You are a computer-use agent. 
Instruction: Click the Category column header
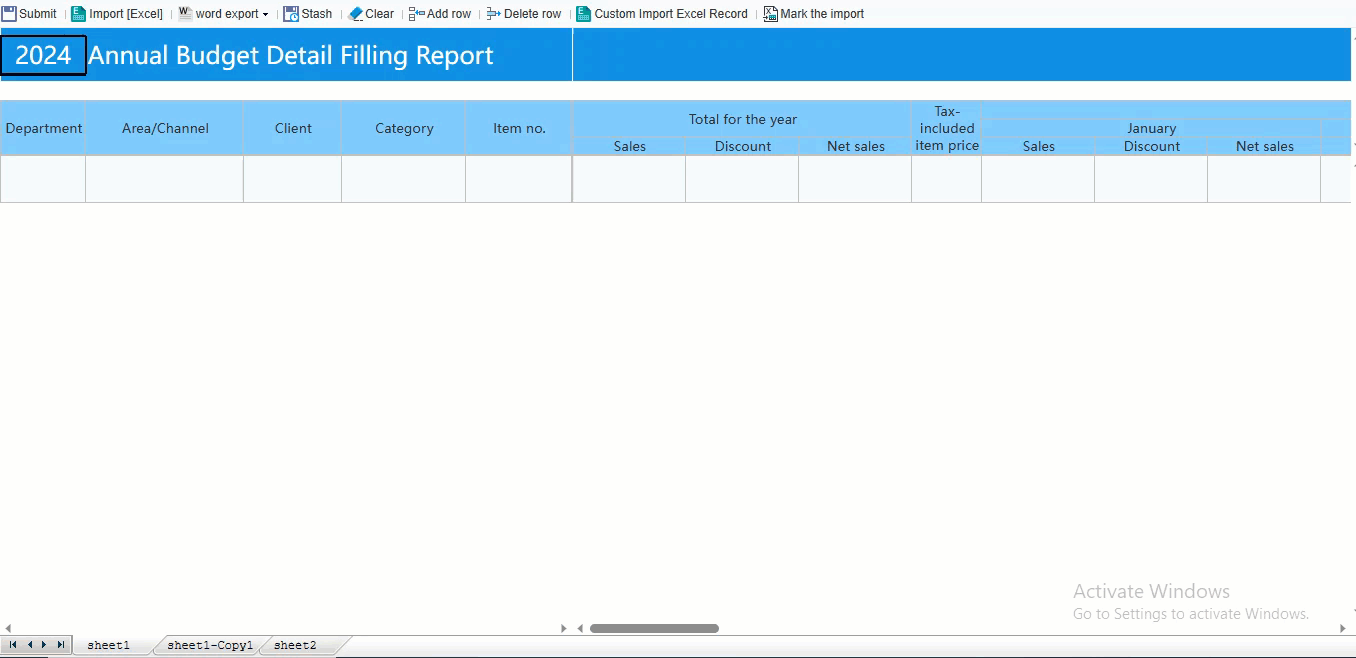[404, 128]
